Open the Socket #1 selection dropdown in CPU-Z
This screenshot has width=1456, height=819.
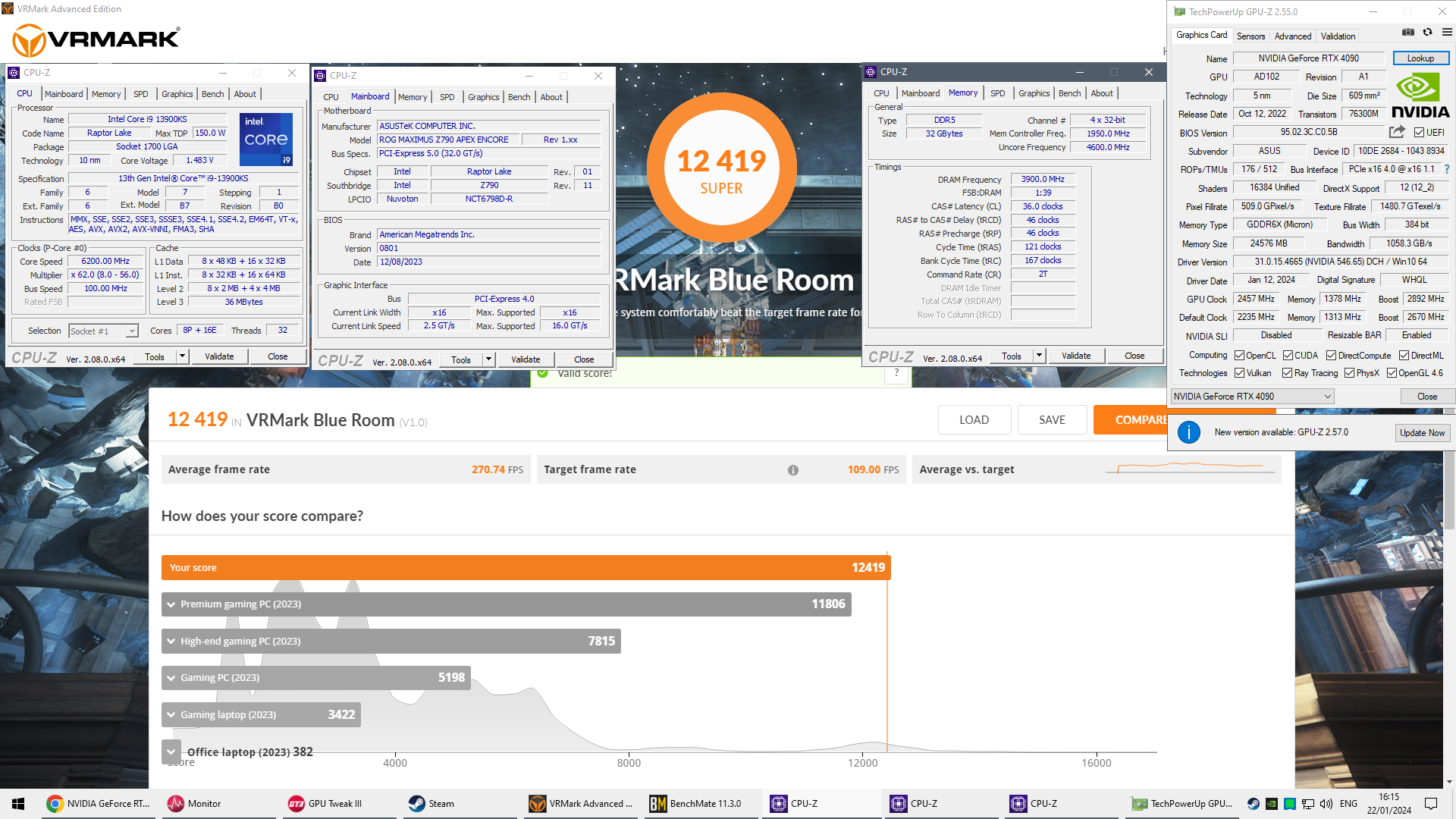pos(103,331)
